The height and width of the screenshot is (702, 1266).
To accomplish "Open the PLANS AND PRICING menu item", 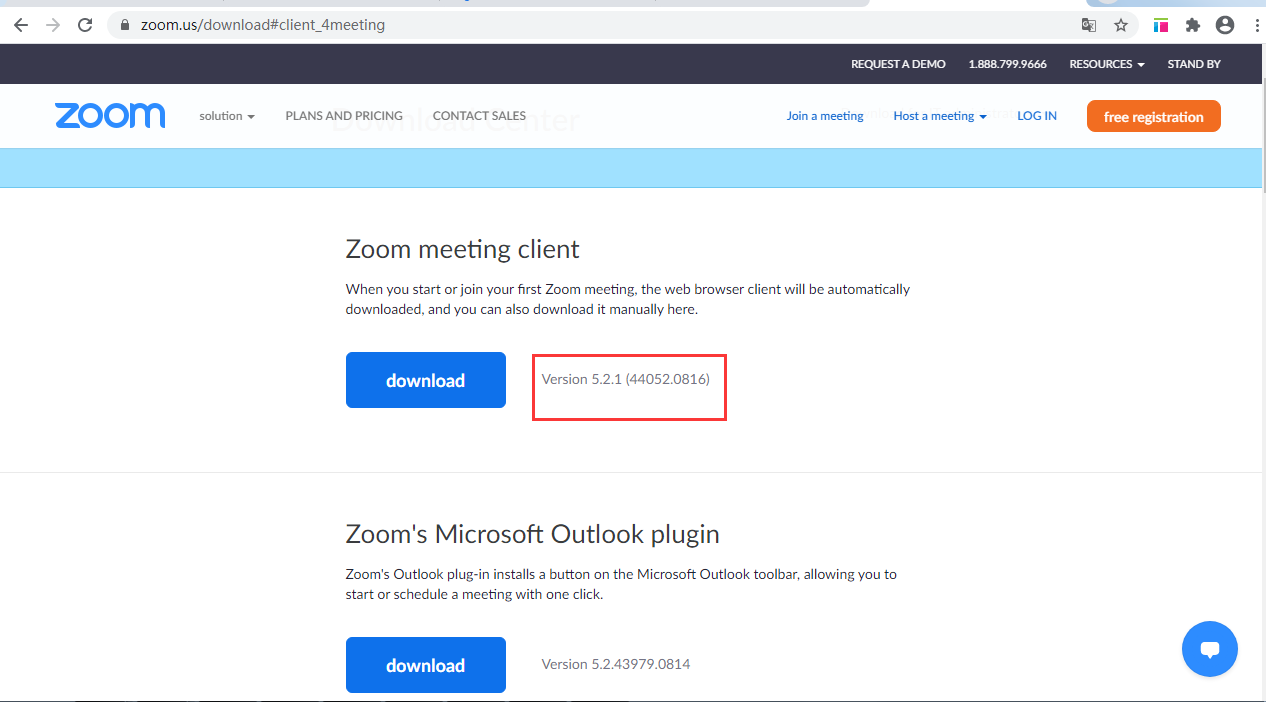I will [344, 116].
